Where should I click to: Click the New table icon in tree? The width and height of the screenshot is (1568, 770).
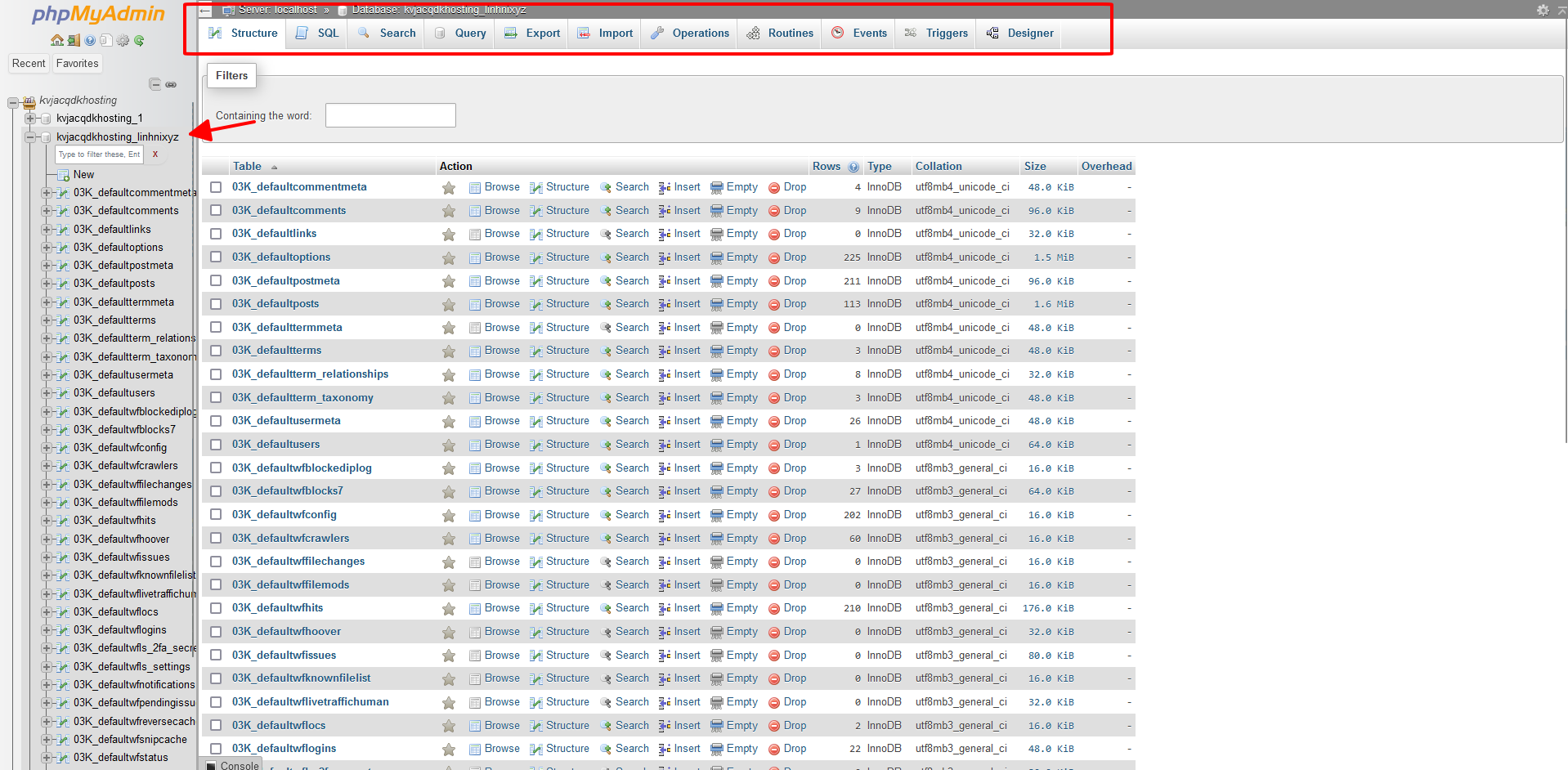(x=63, y=175)
